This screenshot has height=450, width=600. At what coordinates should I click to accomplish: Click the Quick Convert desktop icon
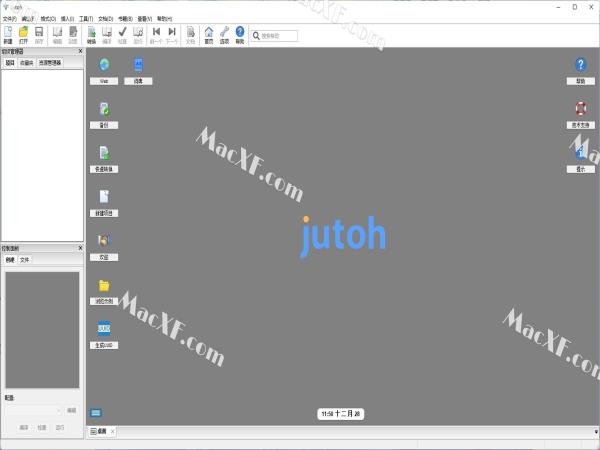tap(104, 153)
